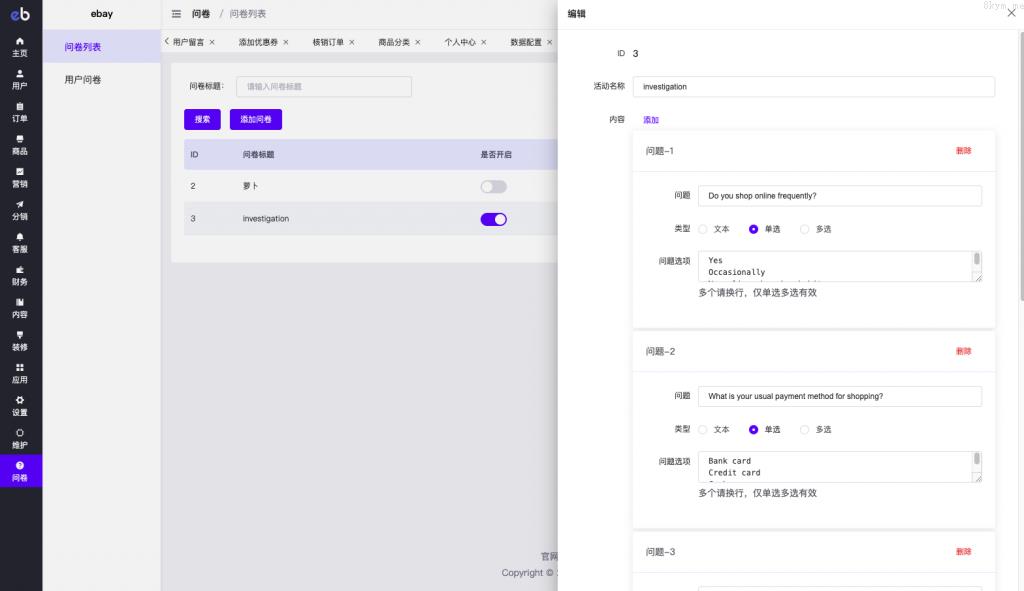Open the 设置 settings gear icon
This screenshot has width=1024, height=591.
pyautogui.click(x=20, y=405)
